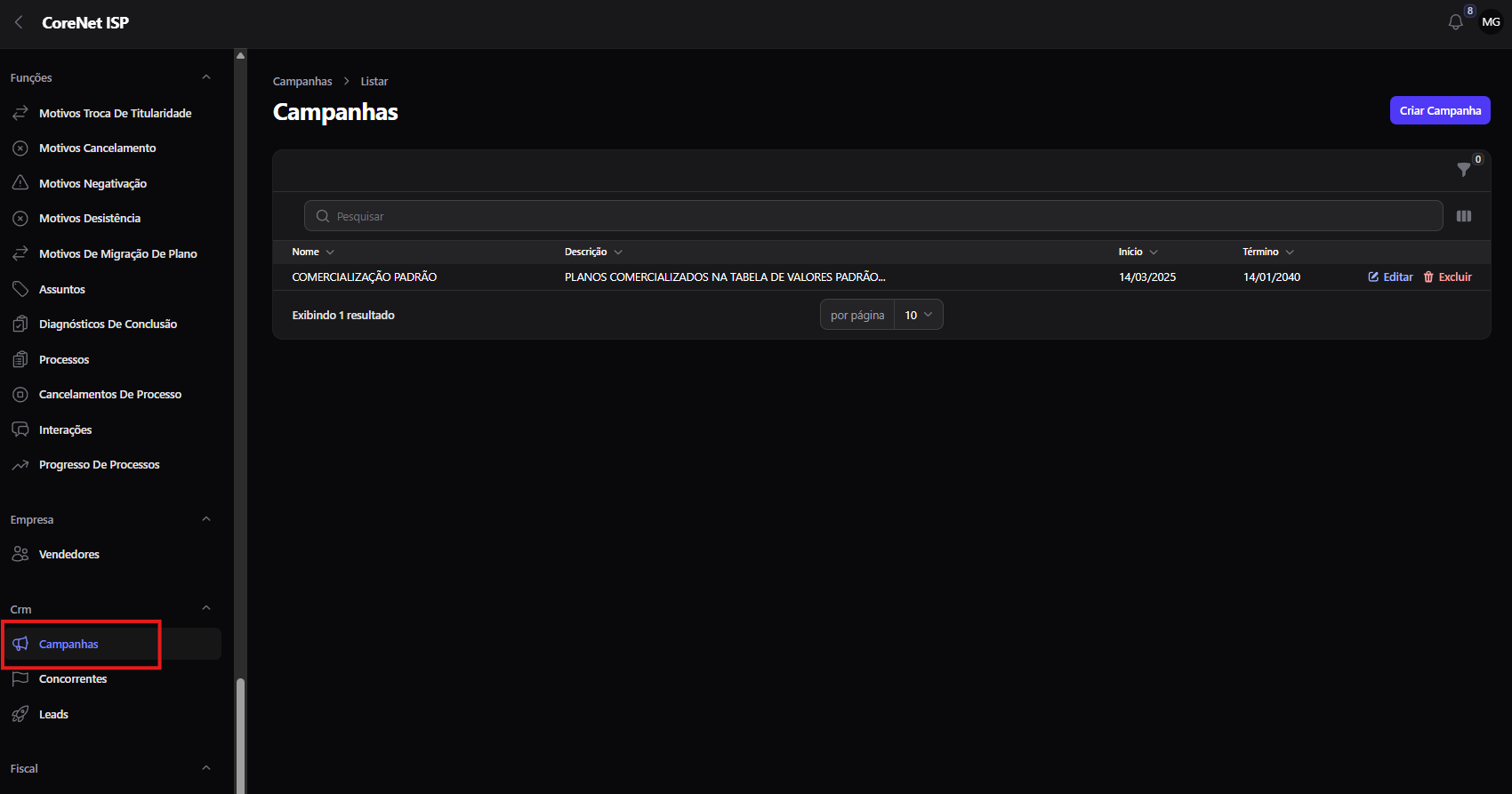Toggle columns with the column icon
This screenshot has height=794, width=1512.
pyautogui.click(x=1464, y=216)
